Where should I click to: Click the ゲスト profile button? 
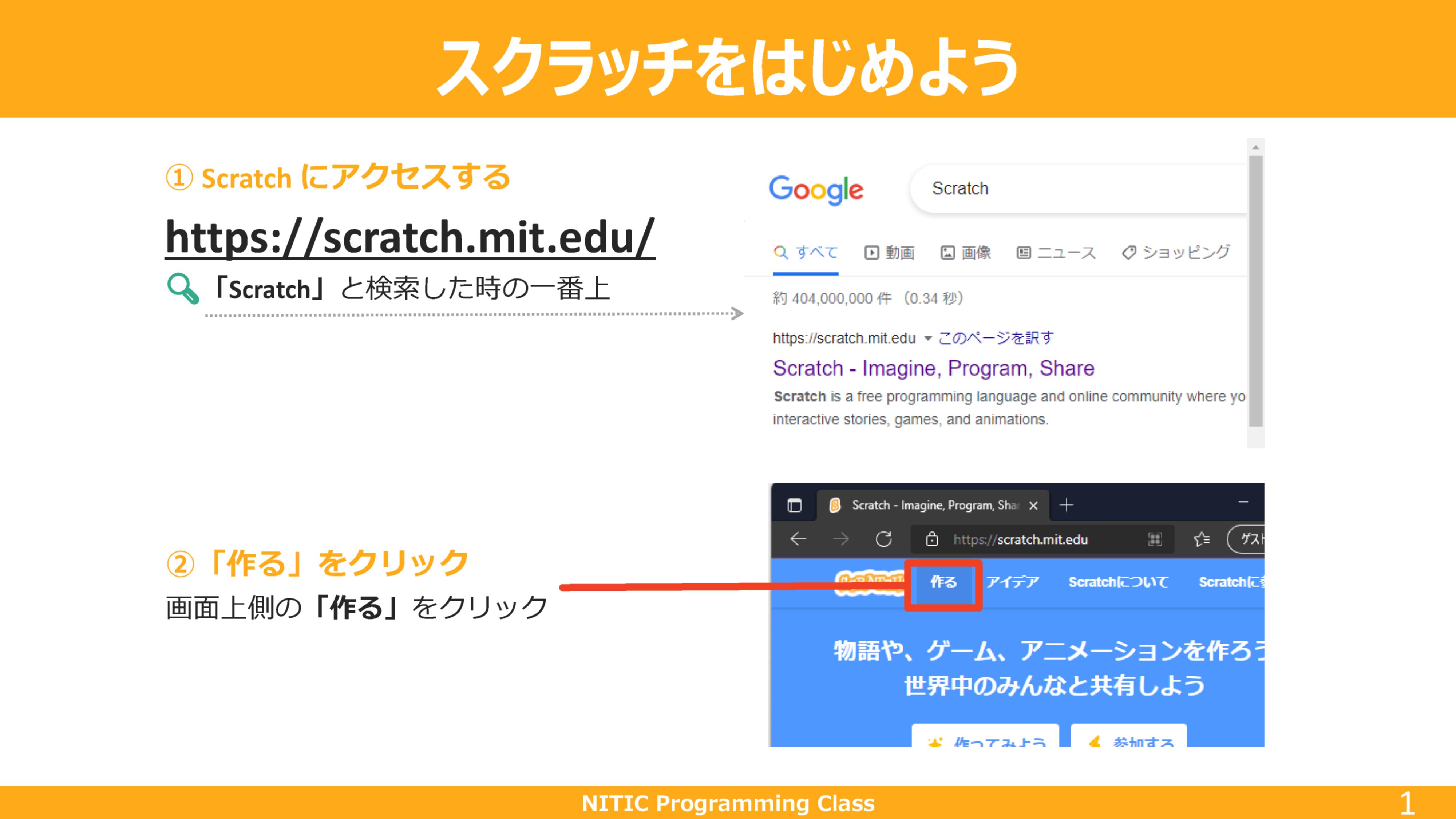pos(1246,539)
